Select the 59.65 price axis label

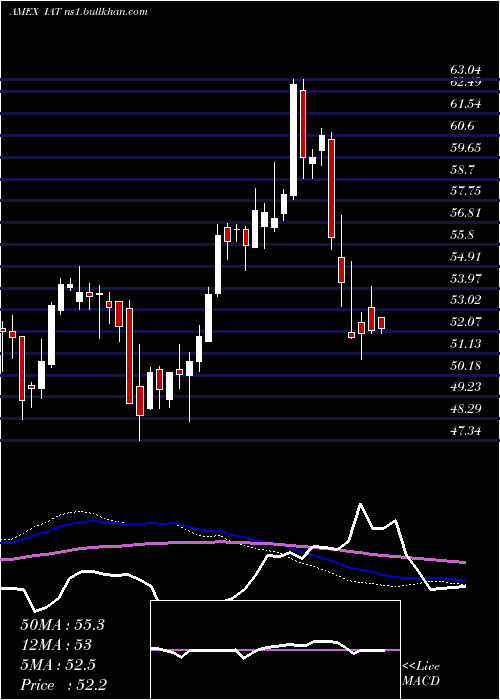coord(466,148)
